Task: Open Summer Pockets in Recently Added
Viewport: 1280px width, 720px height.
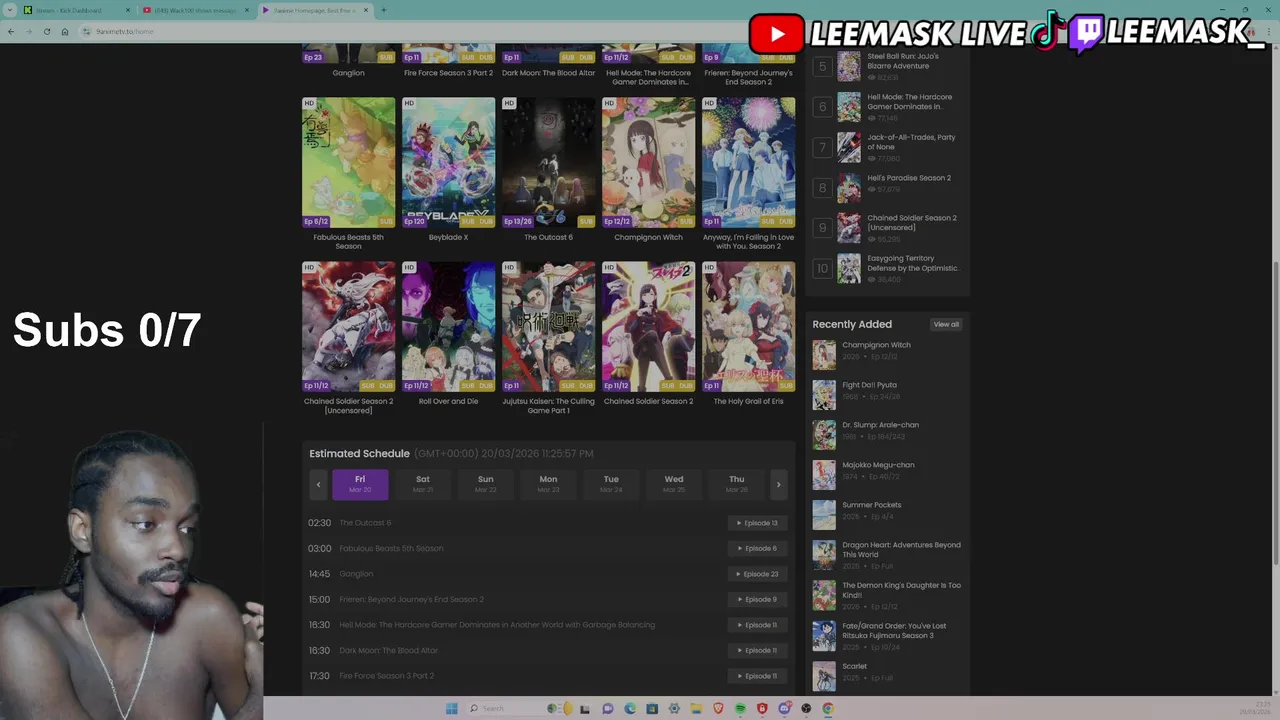Action: pyautogui.click(x=871, y=505)
